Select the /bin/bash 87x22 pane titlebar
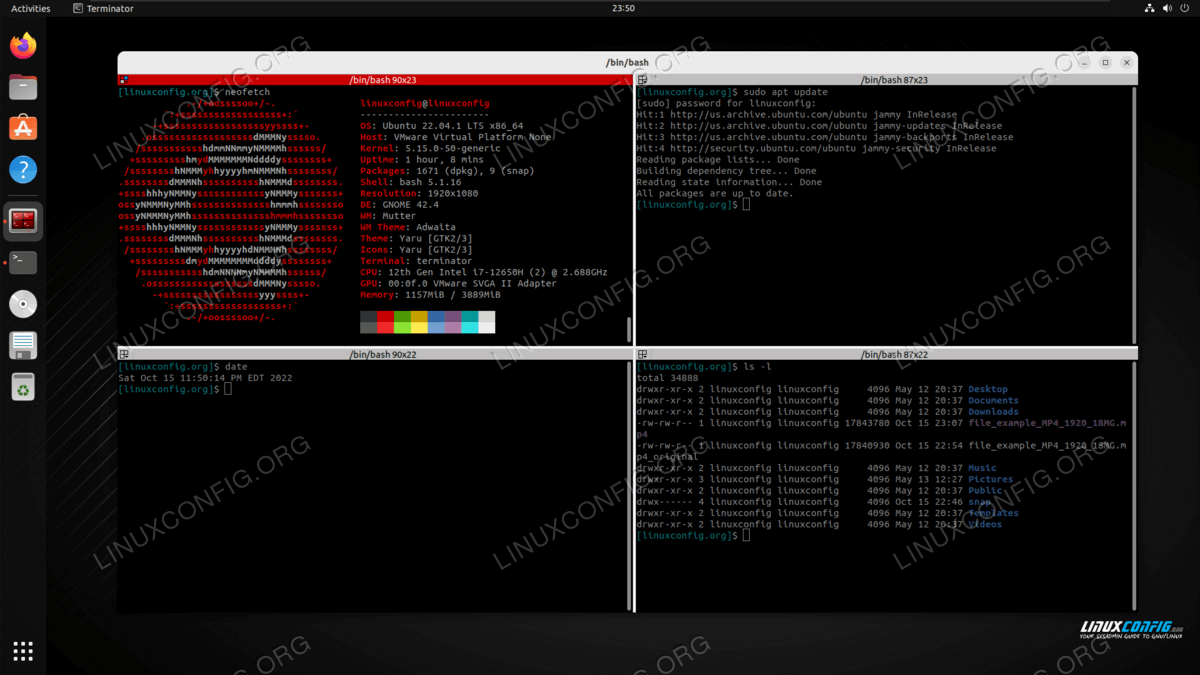 click(887, 354)
